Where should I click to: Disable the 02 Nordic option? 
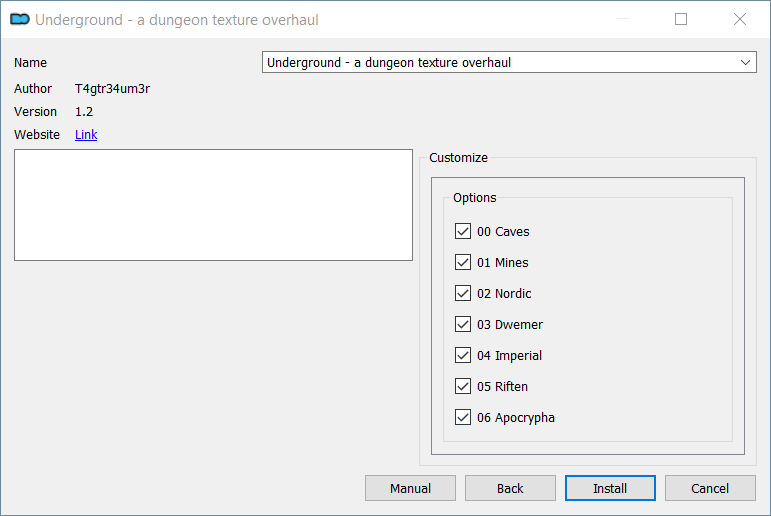463,293
